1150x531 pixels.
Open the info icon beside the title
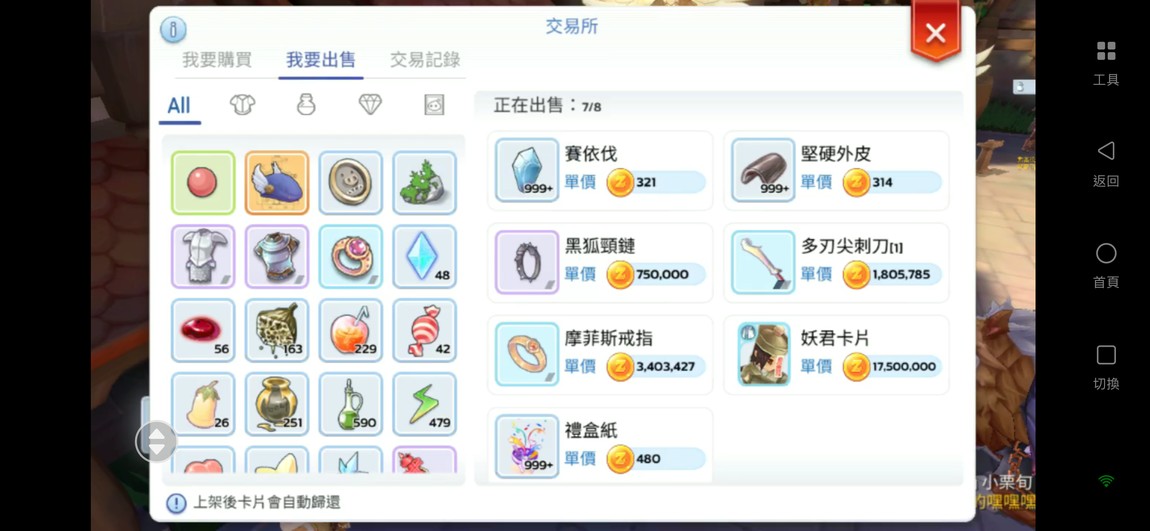173,30
